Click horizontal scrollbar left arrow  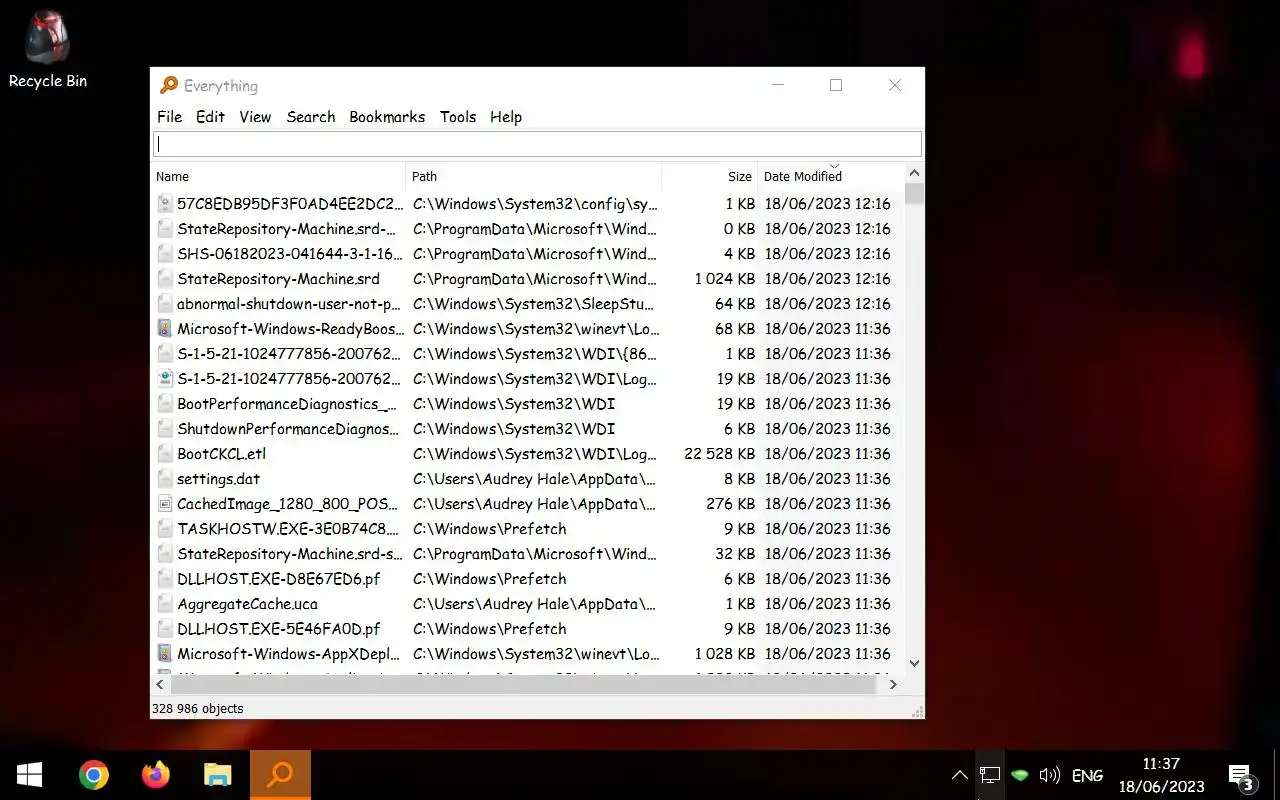point(161,685)
